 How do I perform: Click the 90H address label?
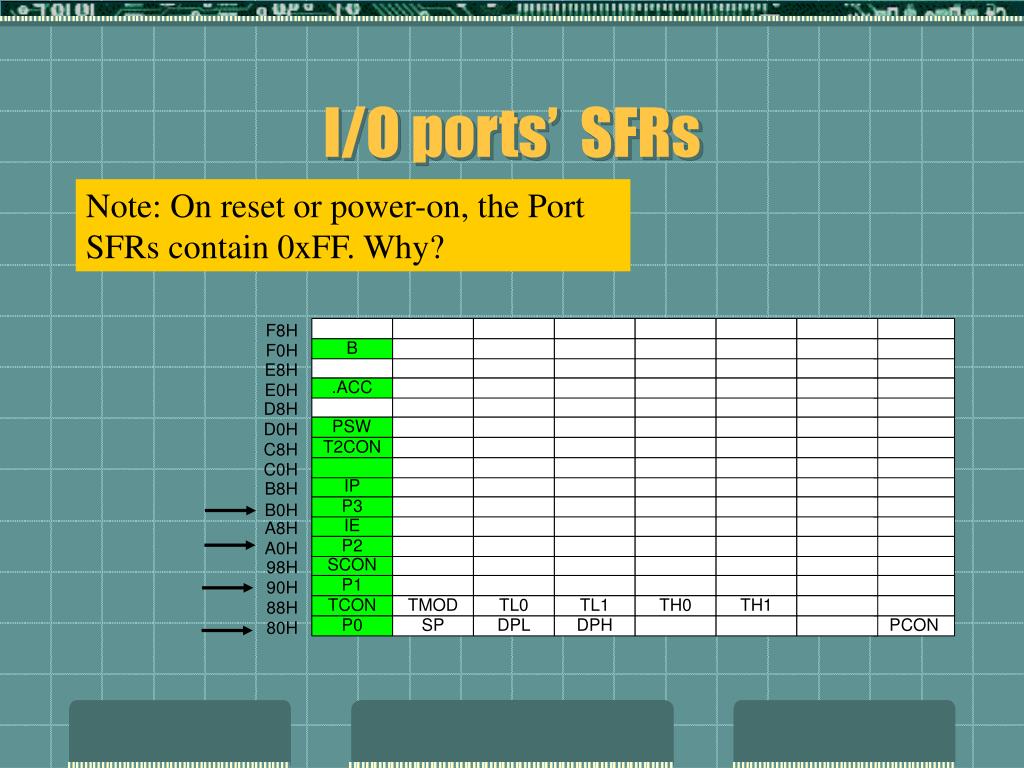pyautogui.click(x=282, y=588)
